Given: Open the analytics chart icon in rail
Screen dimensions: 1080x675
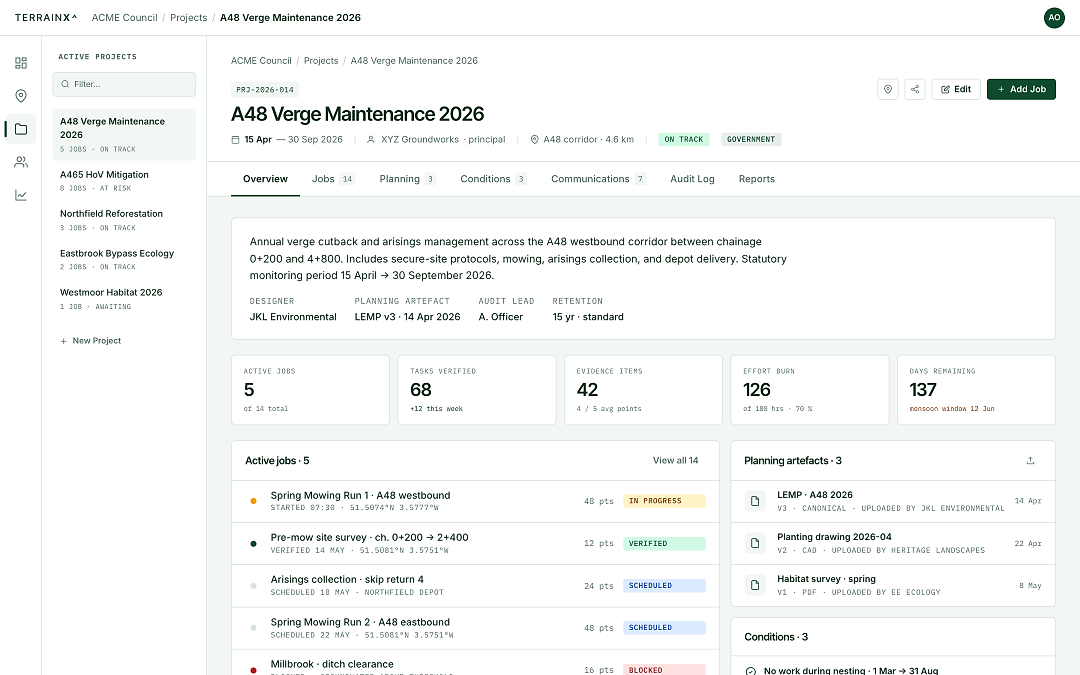Looking at the screenshot, I should pos(21,196).
